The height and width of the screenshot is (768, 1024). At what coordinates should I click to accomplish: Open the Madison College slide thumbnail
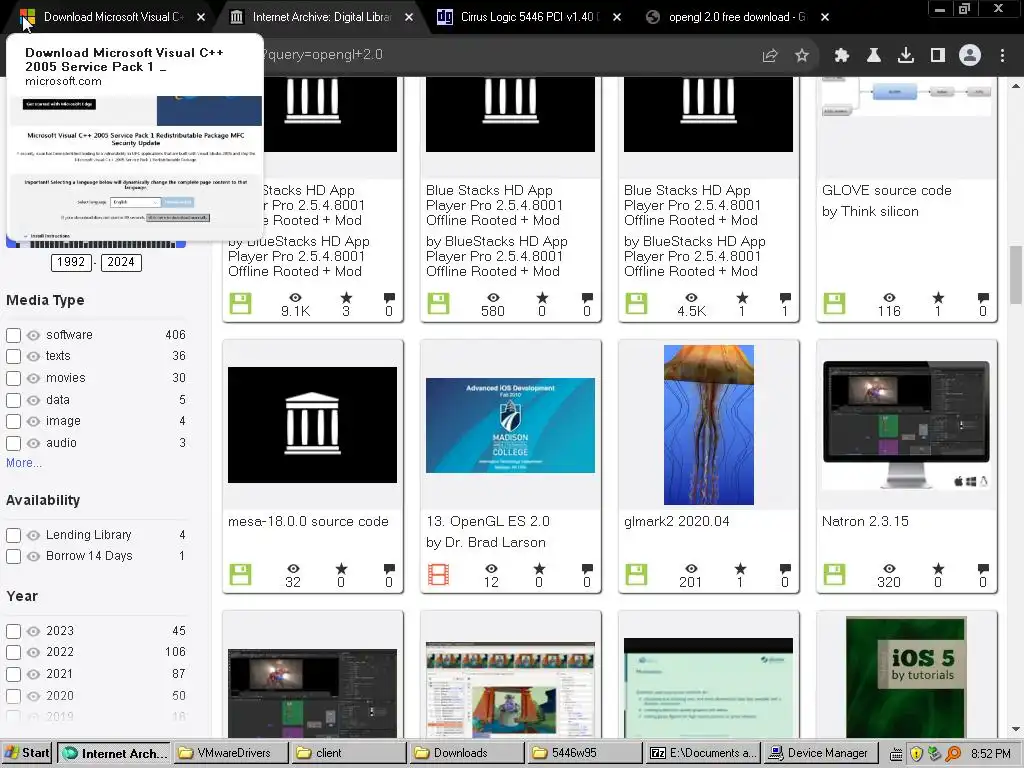(x=510, y=425)
